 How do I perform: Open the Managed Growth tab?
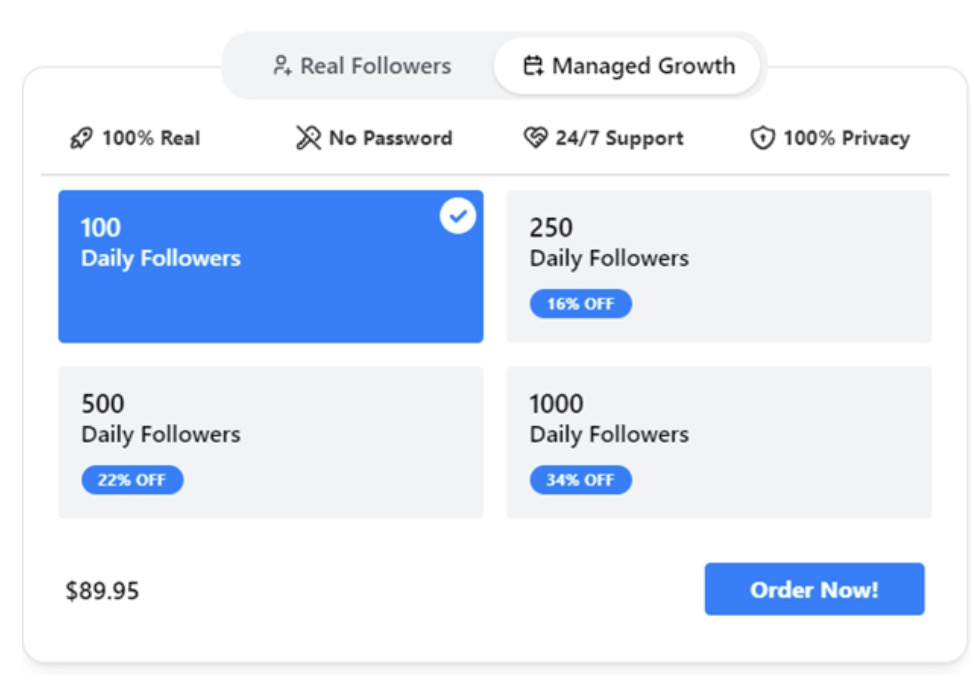(x=629, y=67)
